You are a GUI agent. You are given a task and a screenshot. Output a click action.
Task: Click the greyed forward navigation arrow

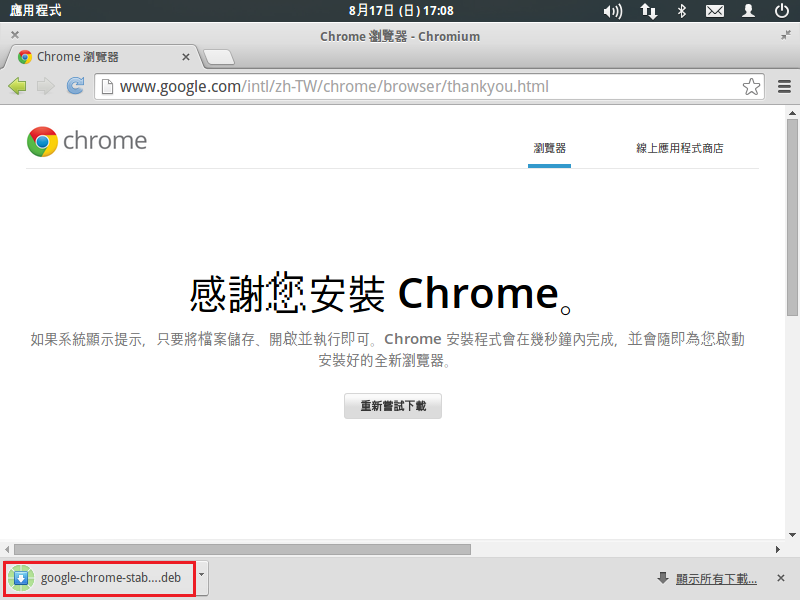(x=46, y=86)
